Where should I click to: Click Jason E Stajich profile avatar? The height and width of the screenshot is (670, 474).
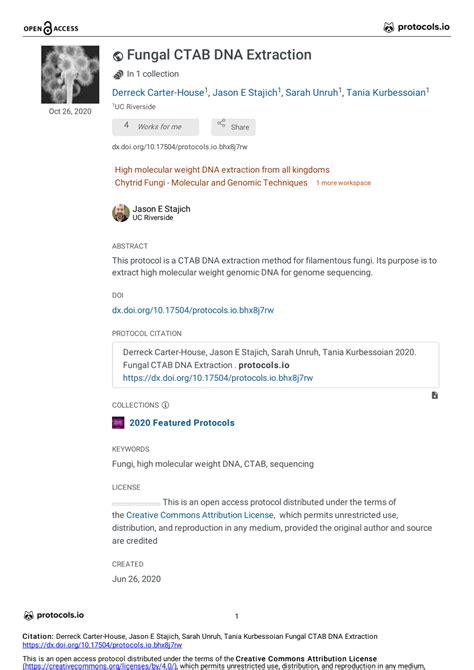(x=121, y=213)
